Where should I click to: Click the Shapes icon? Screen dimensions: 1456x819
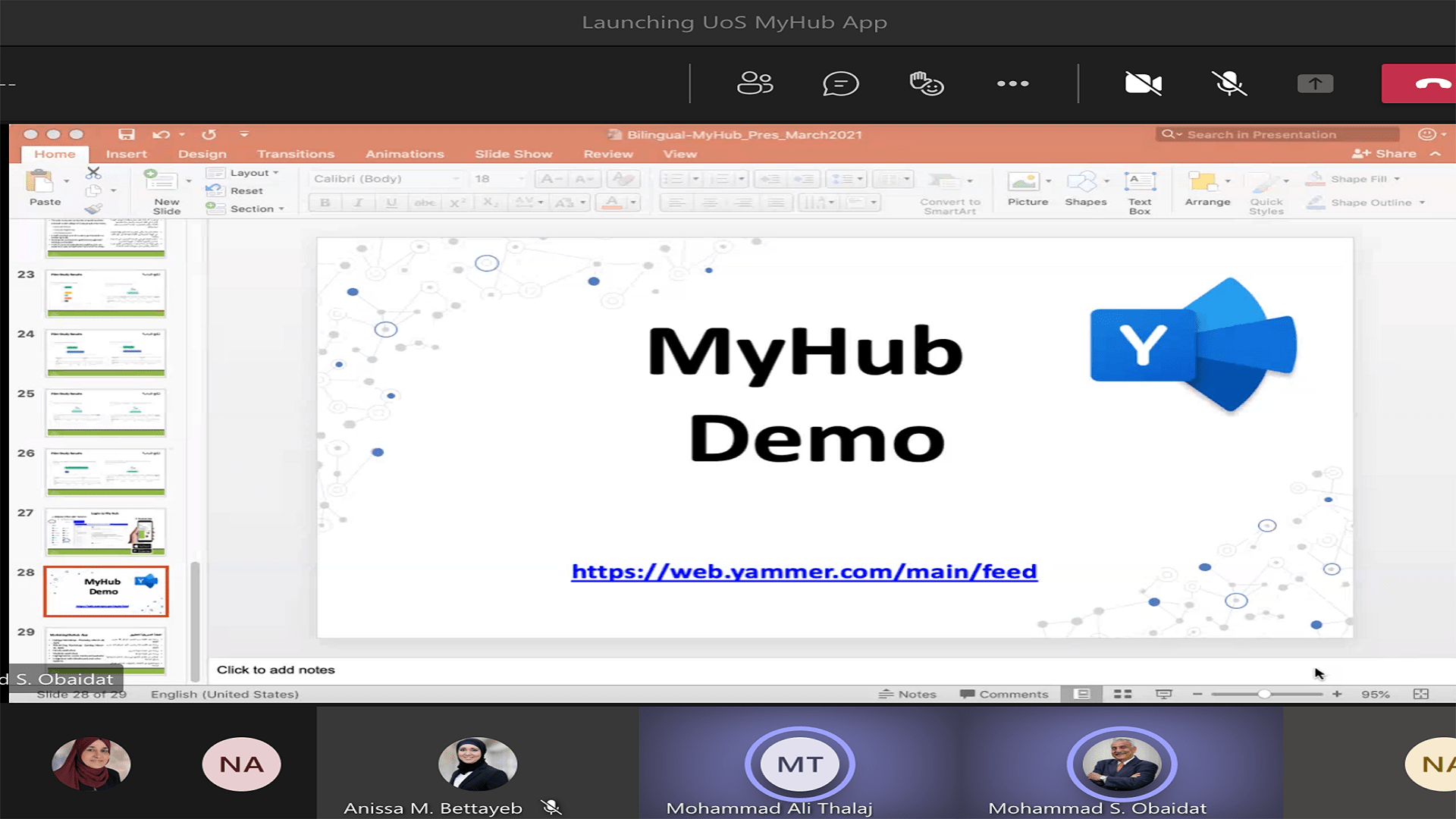[1081, 182]
